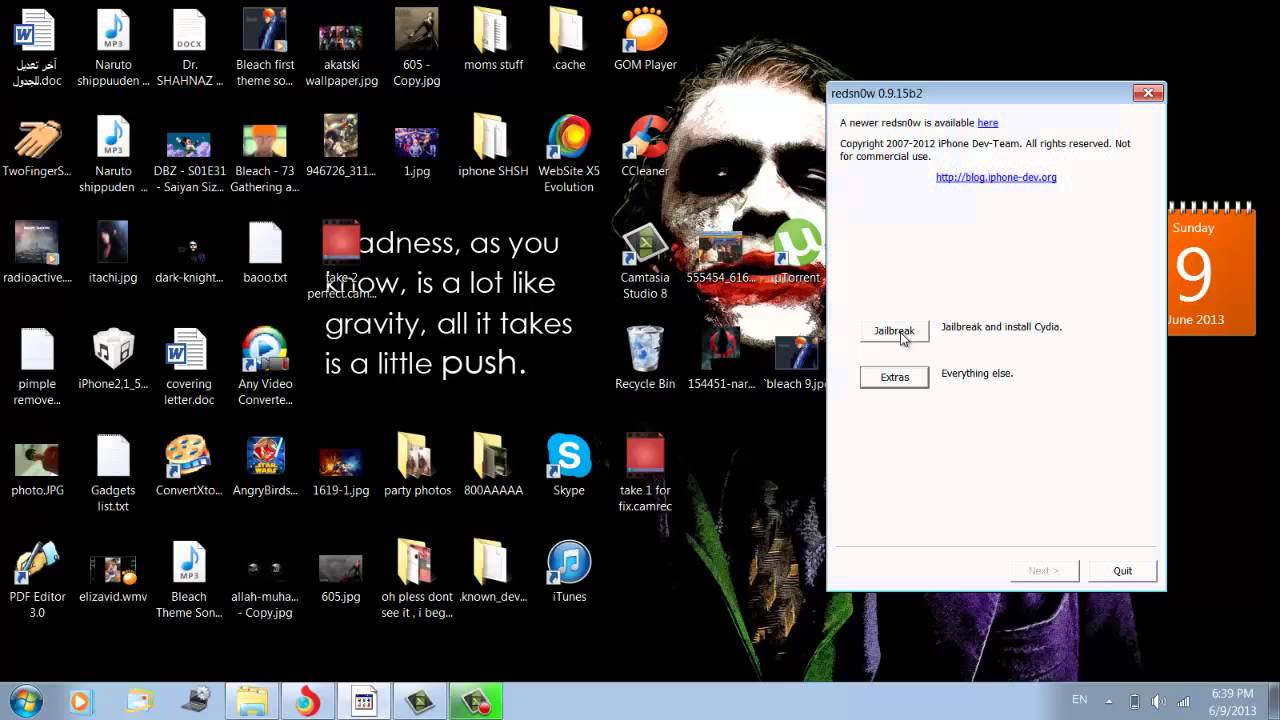The height and width of the screenshot is (720, 1280).
Task: Select the 'party photos' folder
Action: pos(417,464)
